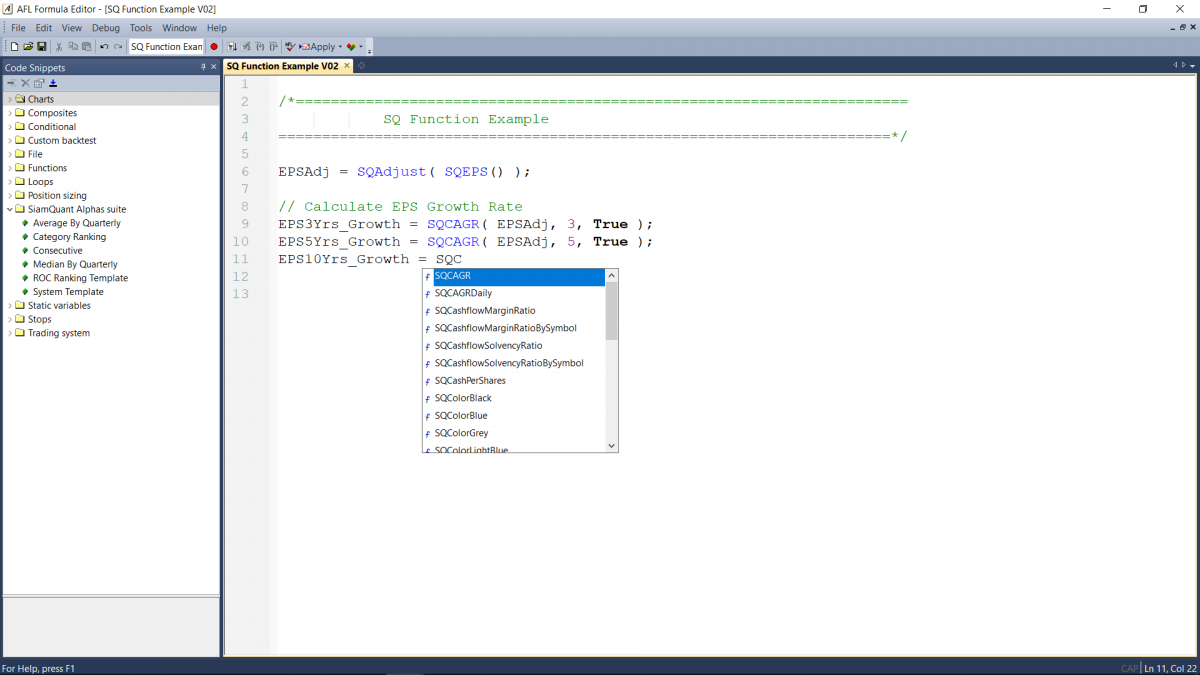Open the dropdown arrow next to Apply
The width and height of the screenshot is (1200, 675).
point(340,47)
